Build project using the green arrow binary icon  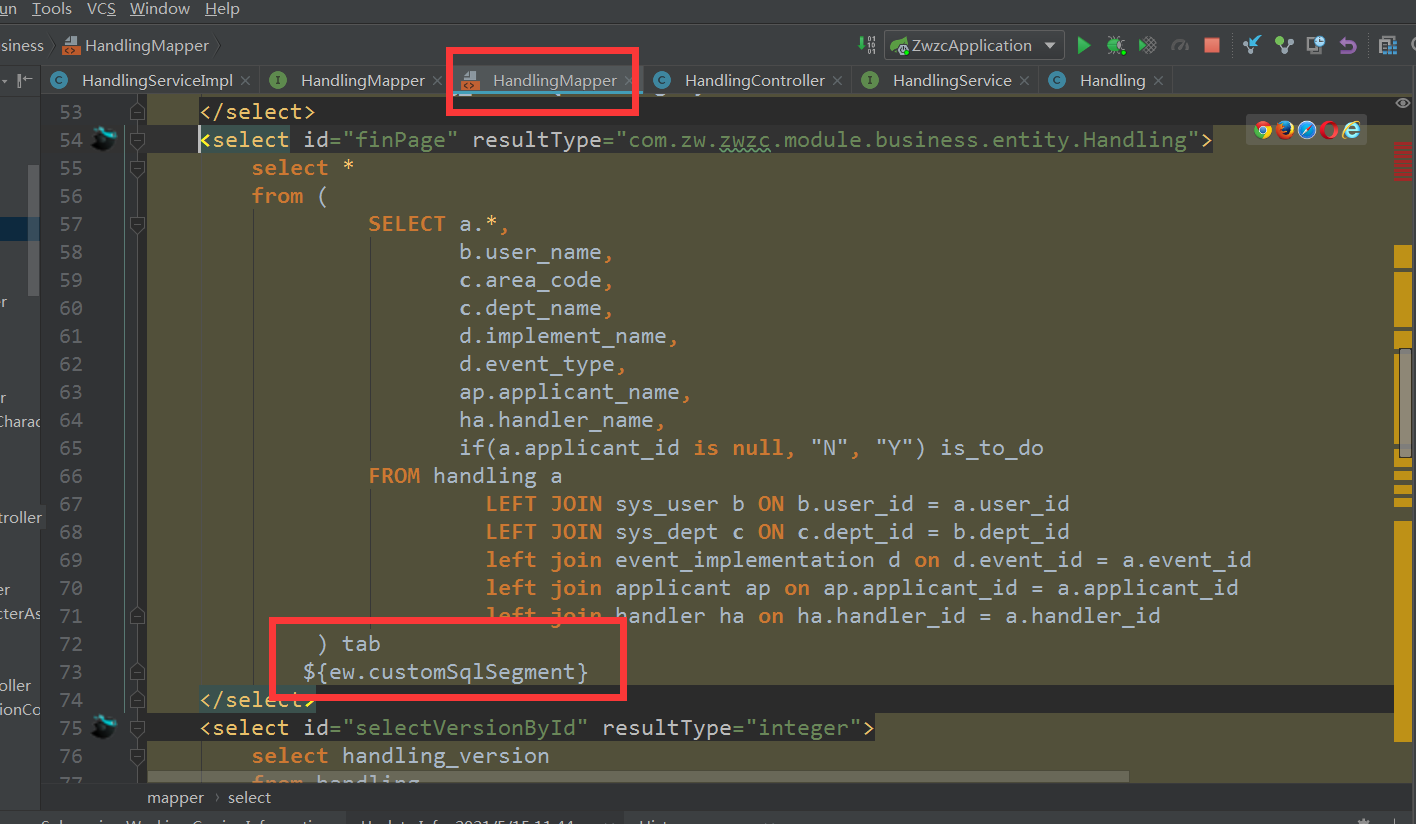866,45
